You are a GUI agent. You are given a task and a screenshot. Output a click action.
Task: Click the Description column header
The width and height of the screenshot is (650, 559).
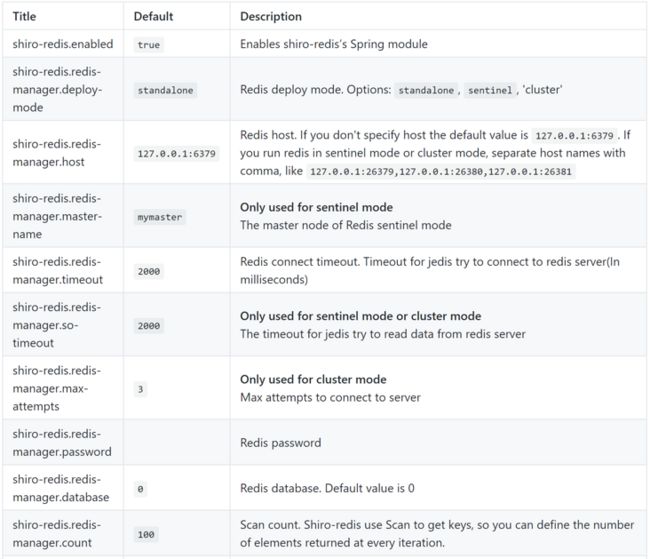click(x=271, y=17)
